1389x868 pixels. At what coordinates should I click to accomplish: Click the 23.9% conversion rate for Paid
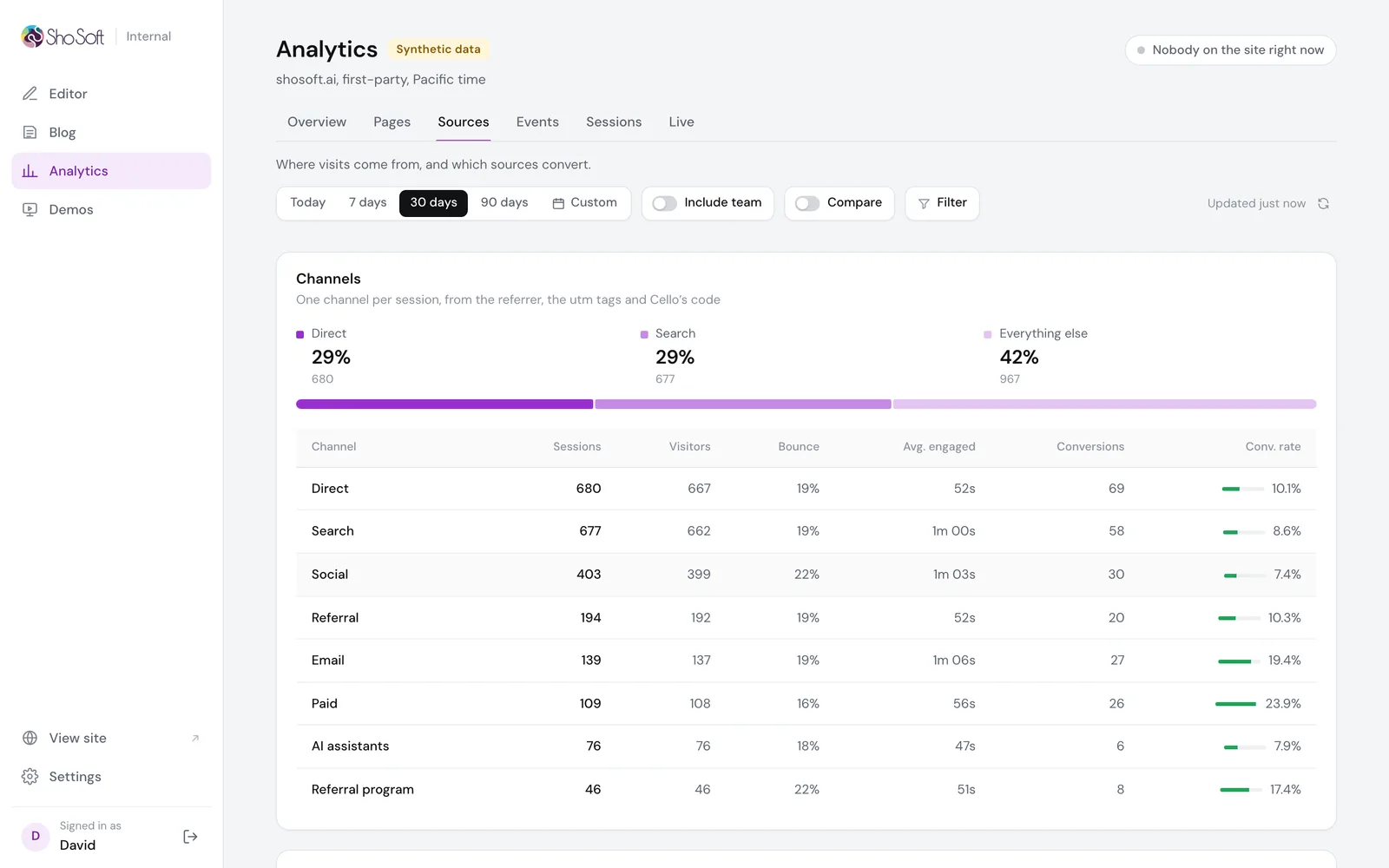1283,704
